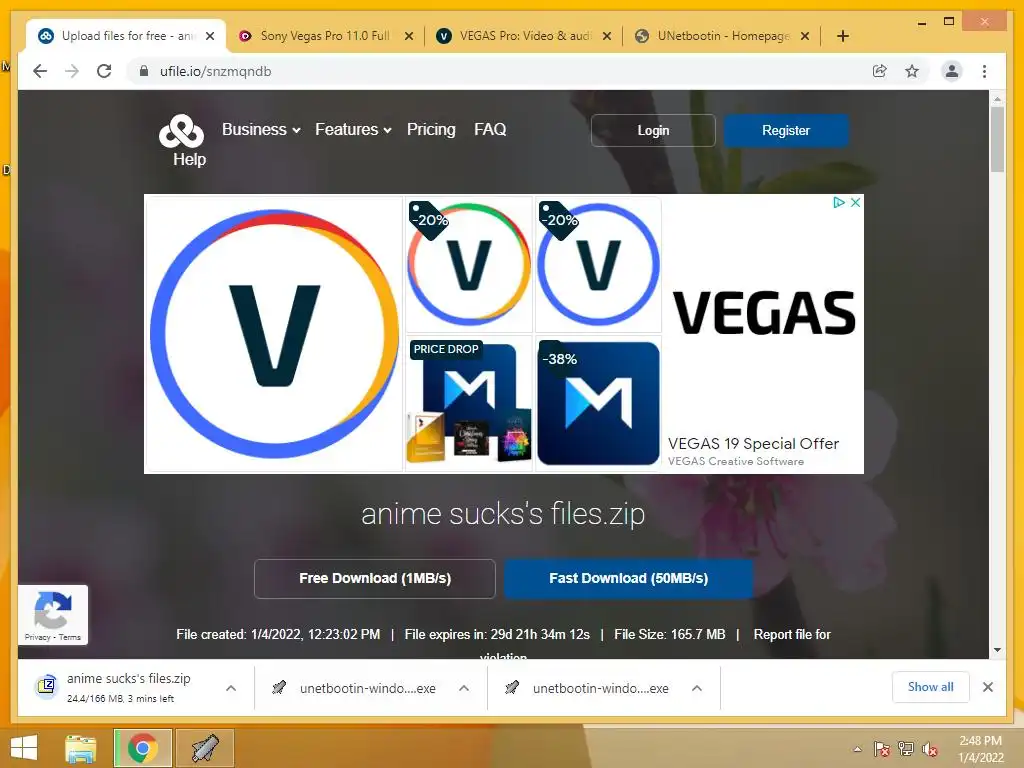Click the scrollbar down arrow

pos(997,650)
